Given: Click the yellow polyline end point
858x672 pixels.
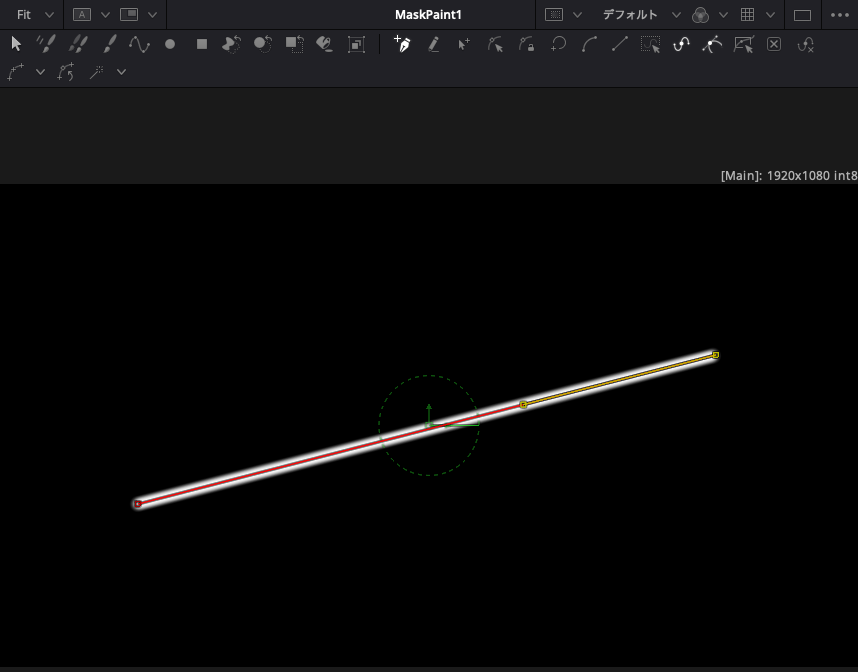Looking at the screenshot, I should tap(716, 355).
